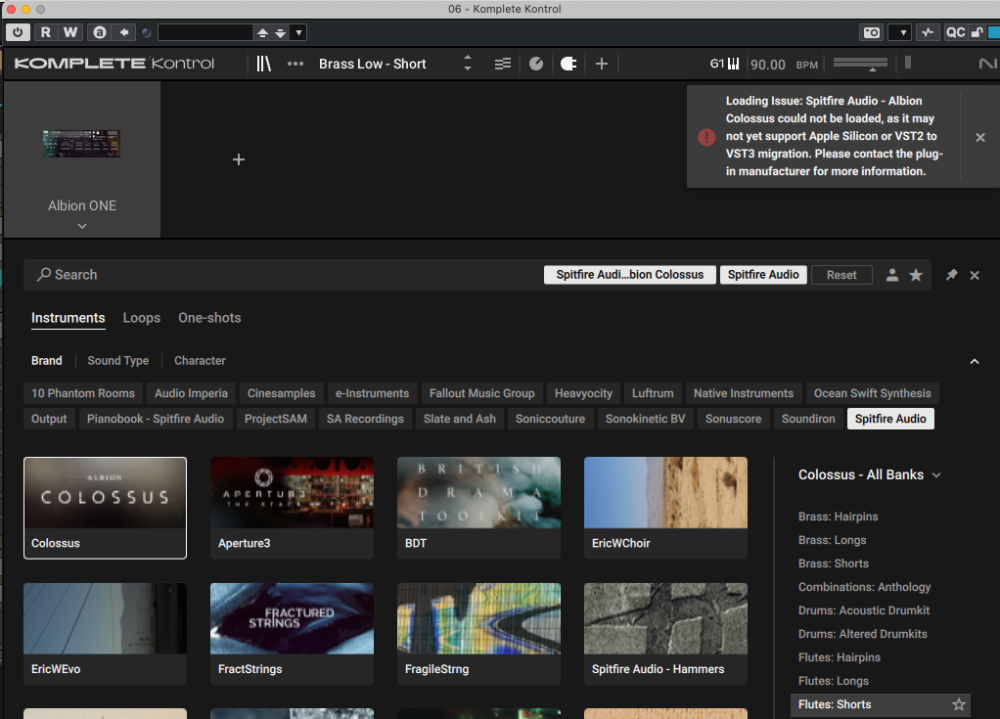The width and height of the screenshot is (1000, 719).
Task: Select the Colossus product tile
Action: click(105, 508)
